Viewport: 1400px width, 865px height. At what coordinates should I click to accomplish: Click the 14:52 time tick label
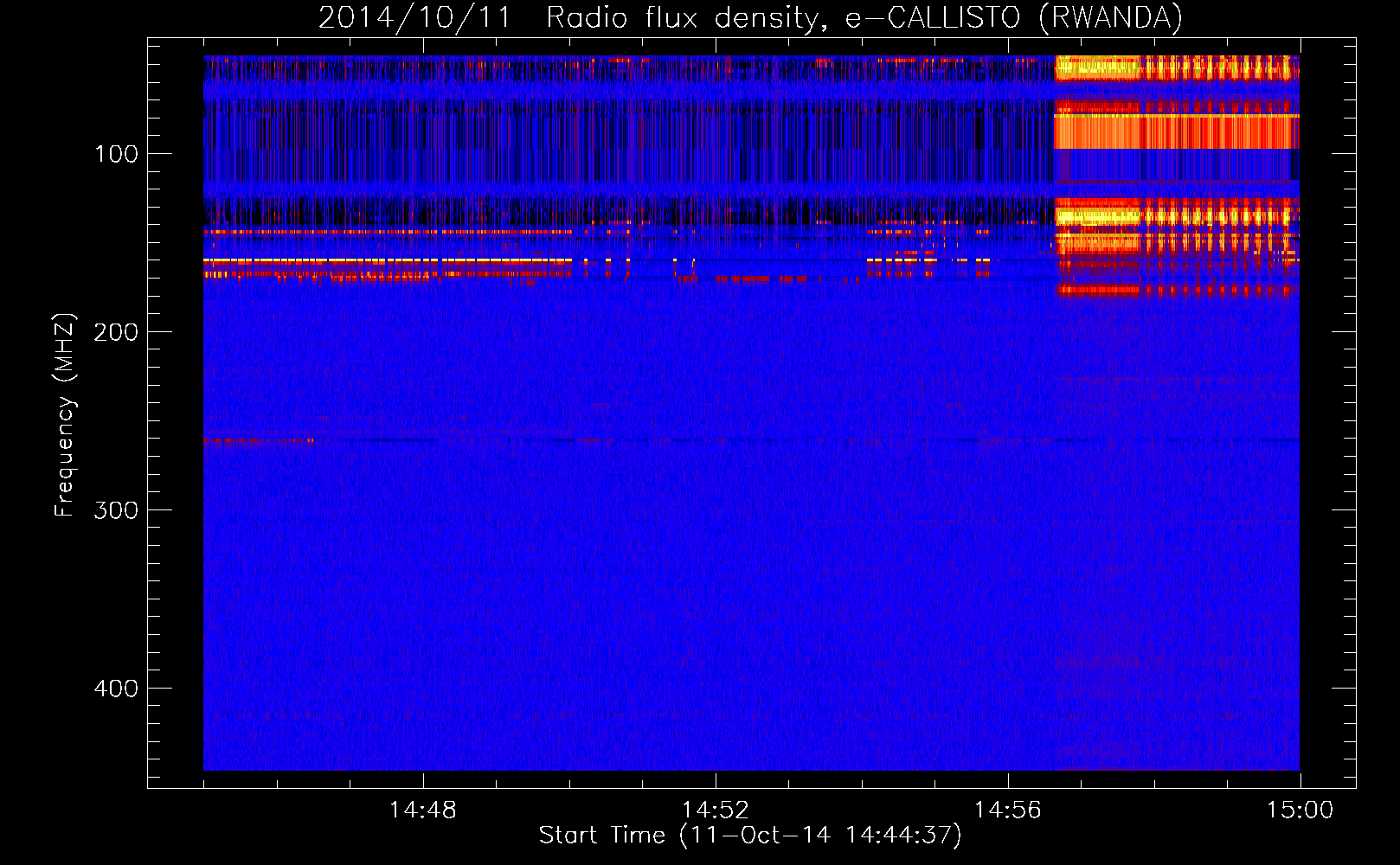click(716, 811)
